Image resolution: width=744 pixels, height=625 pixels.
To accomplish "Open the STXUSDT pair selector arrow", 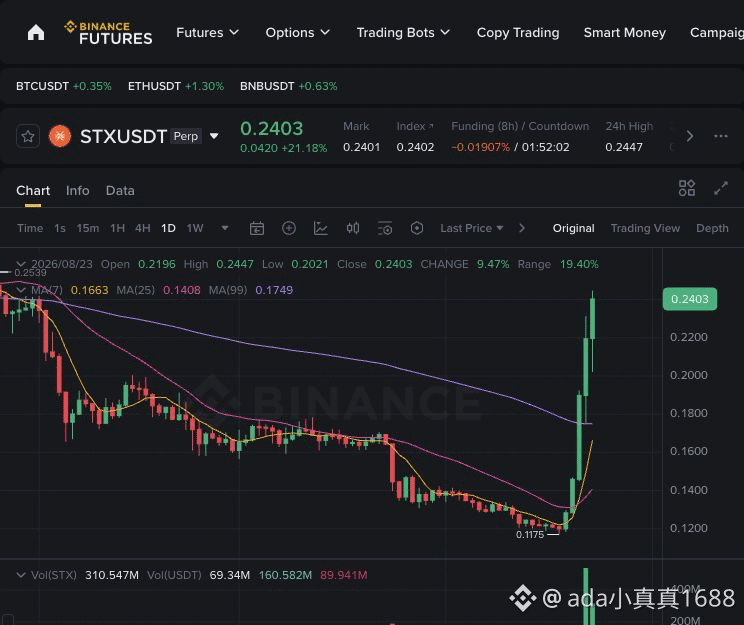I will (214, 137).
